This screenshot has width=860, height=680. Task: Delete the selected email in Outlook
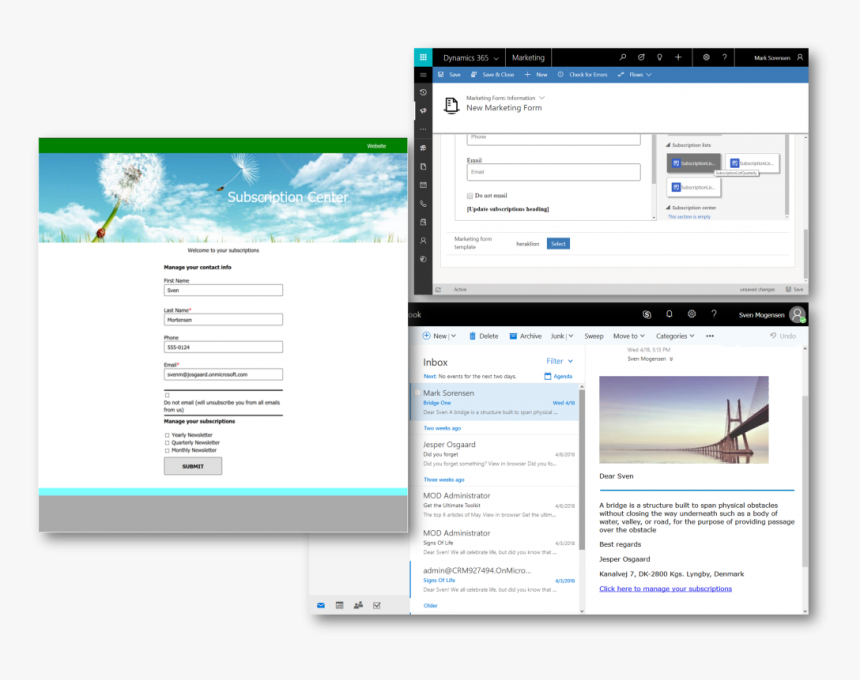point(483,336)
